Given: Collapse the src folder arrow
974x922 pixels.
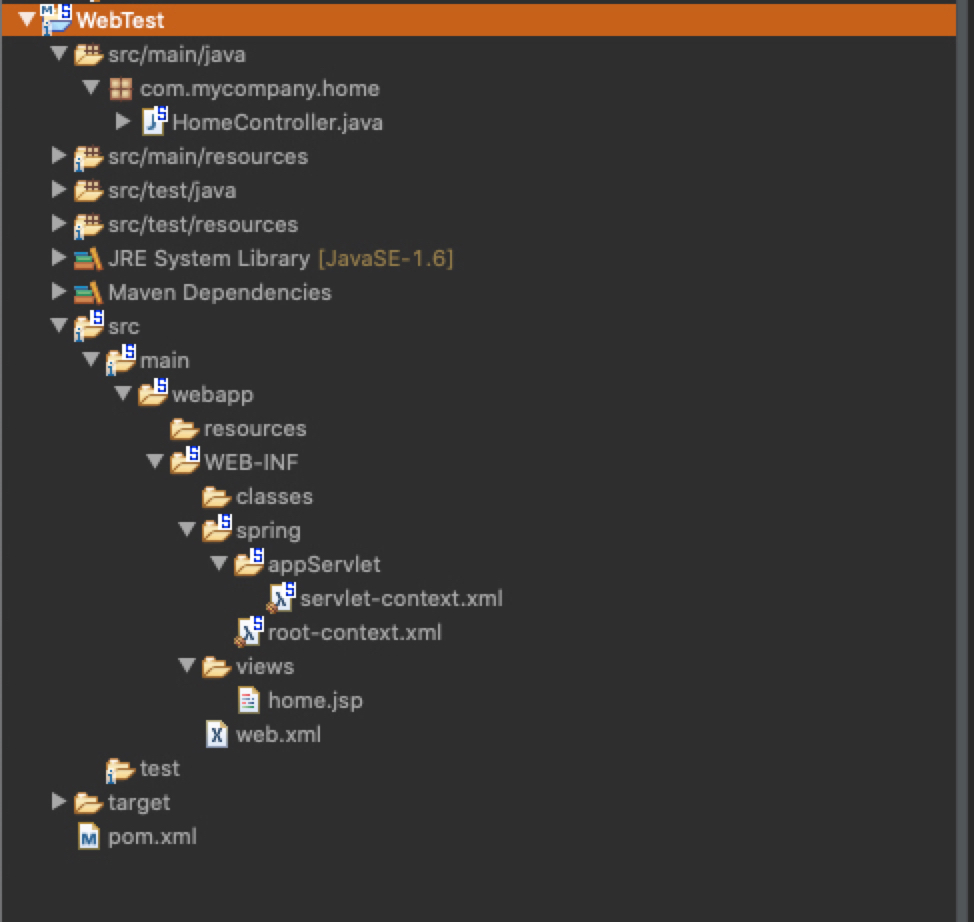Looking at the screenshot, I should click(x=59, y=325).
